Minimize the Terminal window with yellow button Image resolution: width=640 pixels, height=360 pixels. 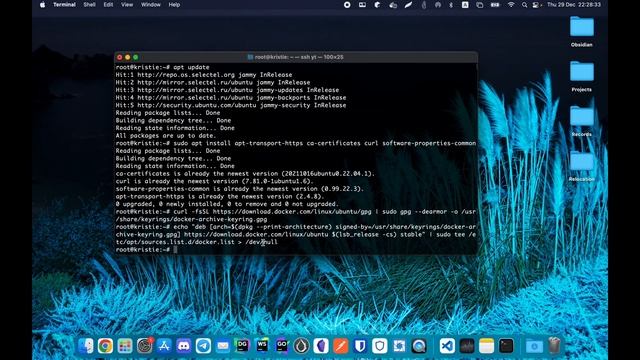(x=128, y=57)
